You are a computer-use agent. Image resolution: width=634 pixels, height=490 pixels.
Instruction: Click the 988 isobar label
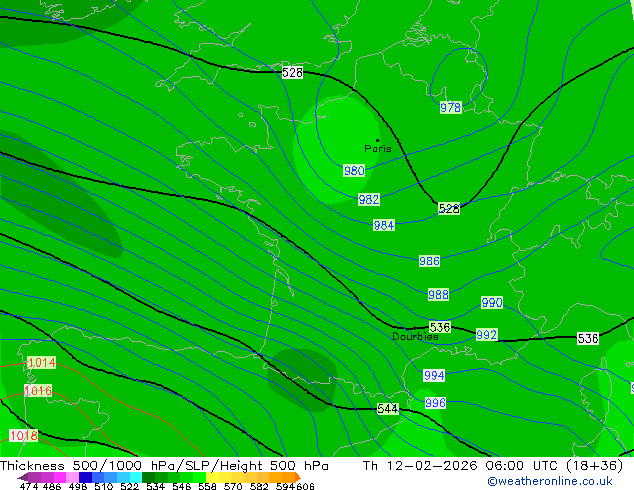[438, 294]
